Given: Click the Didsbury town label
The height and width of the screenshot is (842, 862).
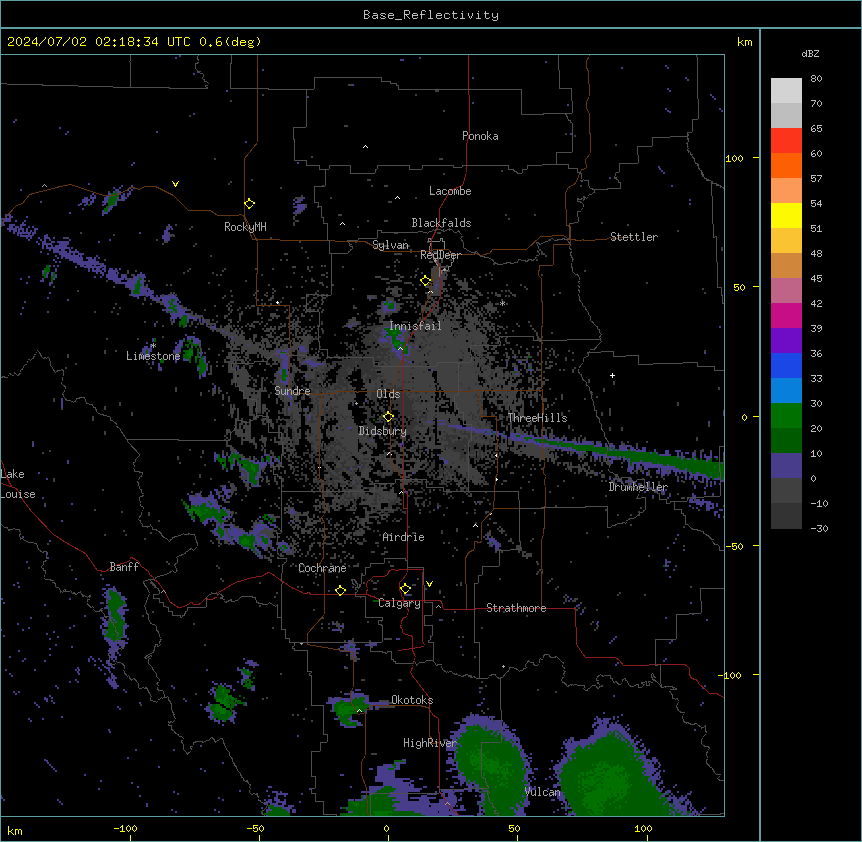Looking at the screenshot, I should point(383,431).
